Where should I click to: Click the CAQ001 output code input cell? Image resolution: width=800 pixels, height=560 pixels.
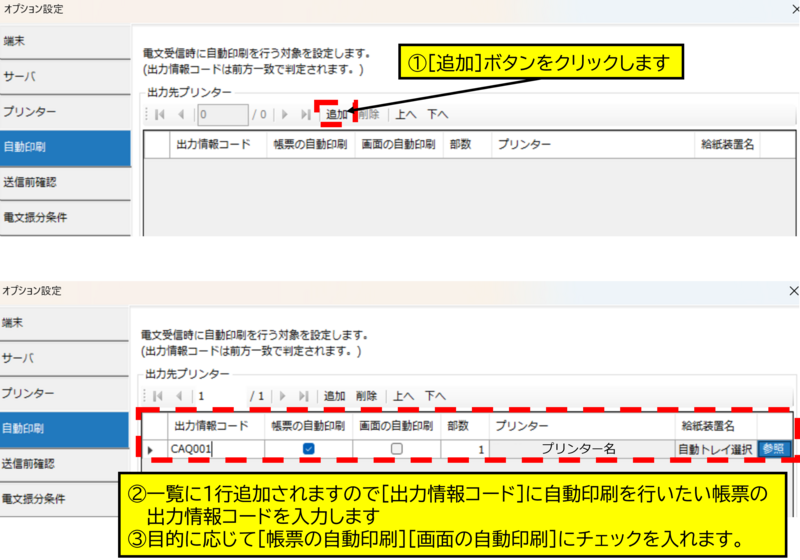[212, 450]
